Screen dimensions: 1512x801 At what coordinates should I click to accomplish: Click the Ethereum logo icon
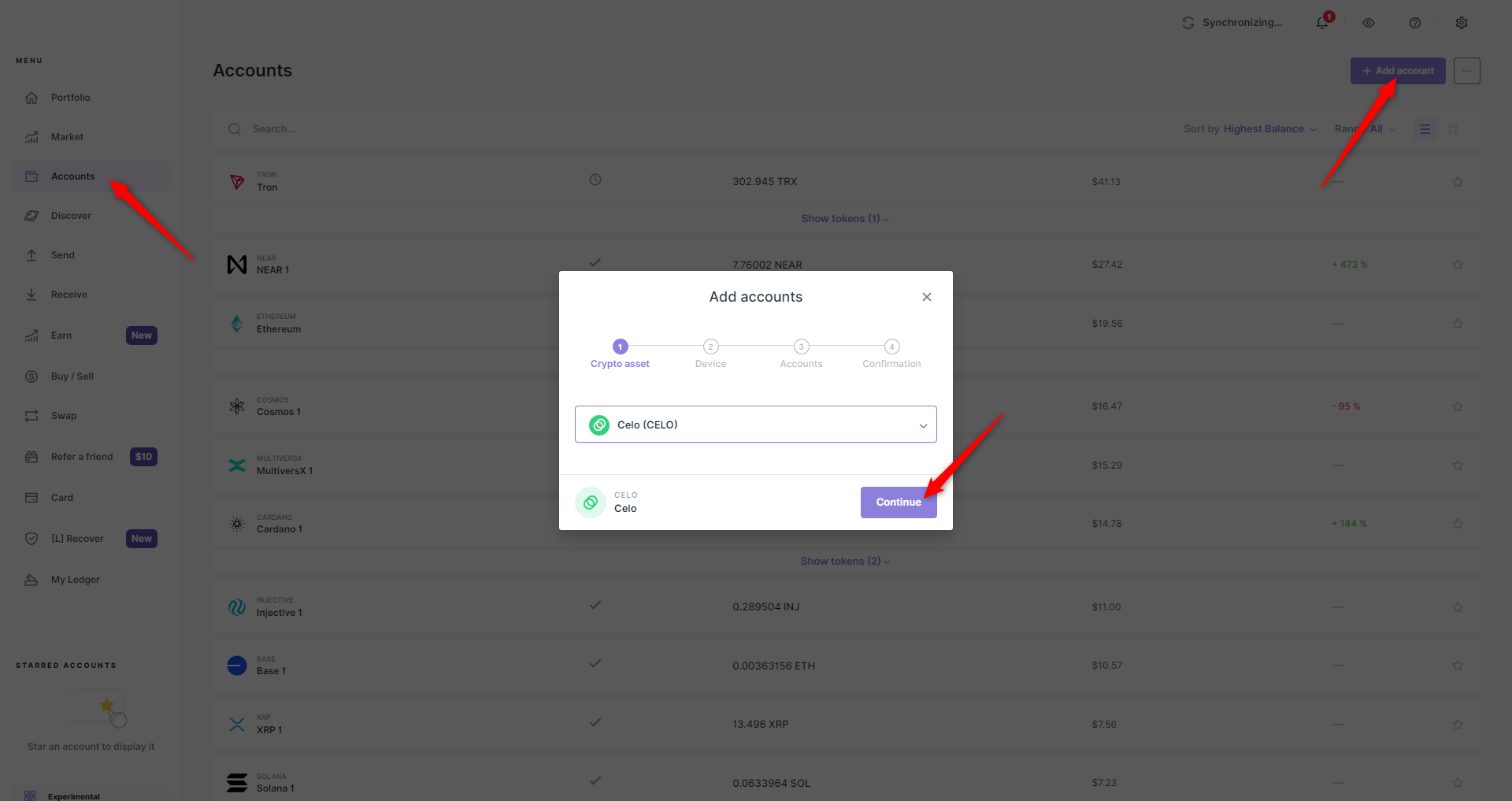(x=237, y=324)
